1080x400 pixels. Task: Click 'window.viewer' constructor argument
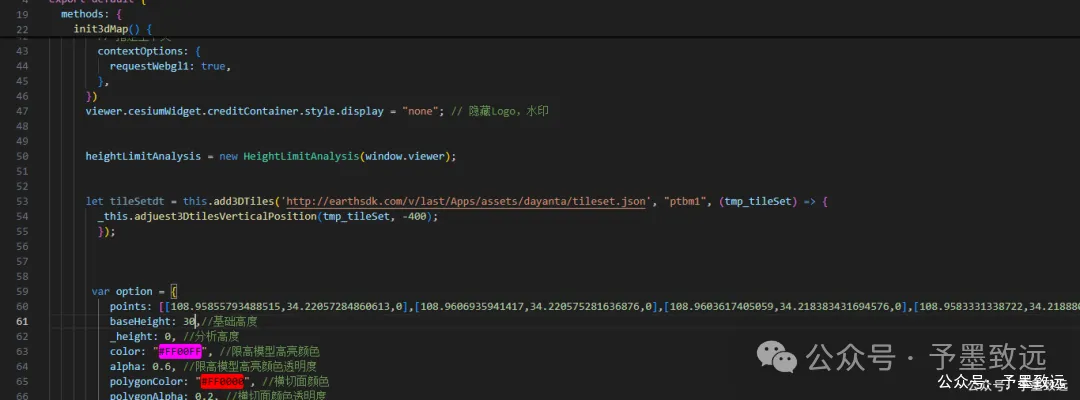pyautogui.click(x=405, y=156)
